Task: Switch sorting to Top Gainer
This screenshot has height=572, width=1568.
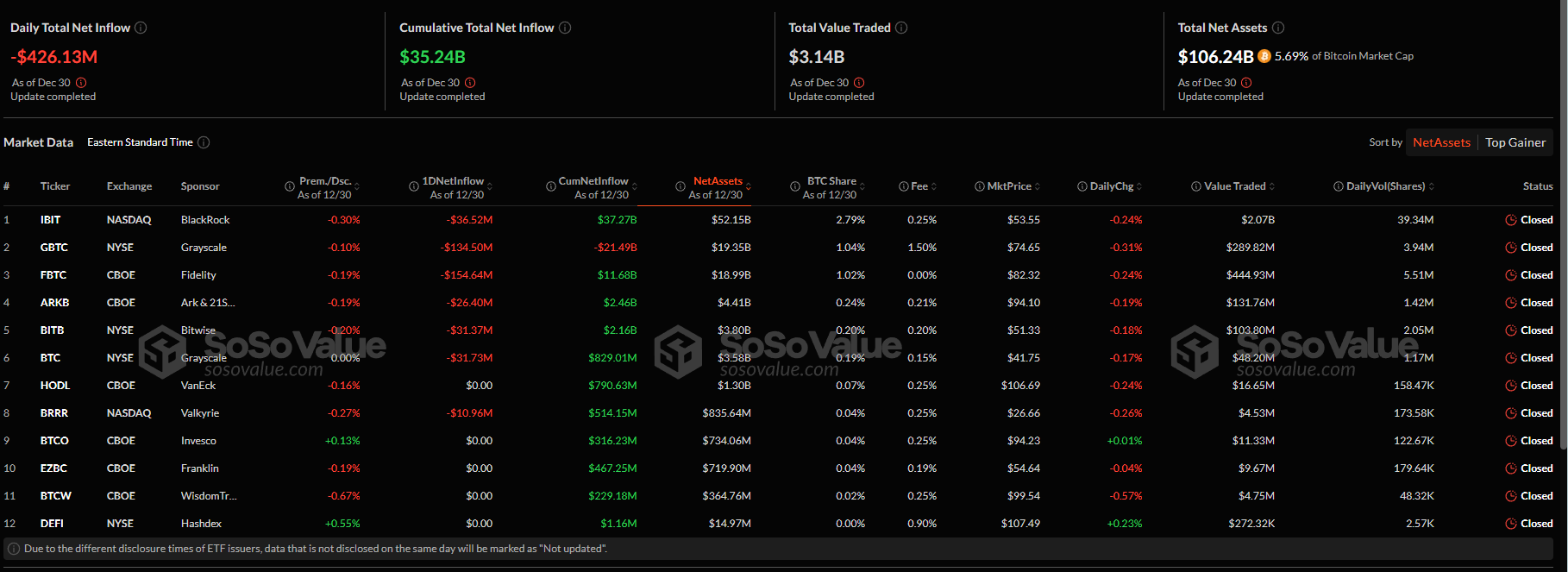Action: [x=1515, y=142]
